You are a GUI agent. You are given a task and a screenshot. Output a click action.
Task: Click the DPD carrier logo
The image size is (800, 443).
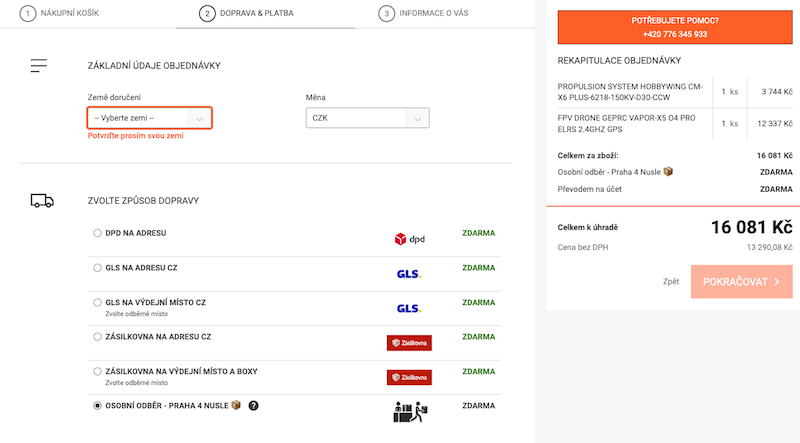pos(409,239)
